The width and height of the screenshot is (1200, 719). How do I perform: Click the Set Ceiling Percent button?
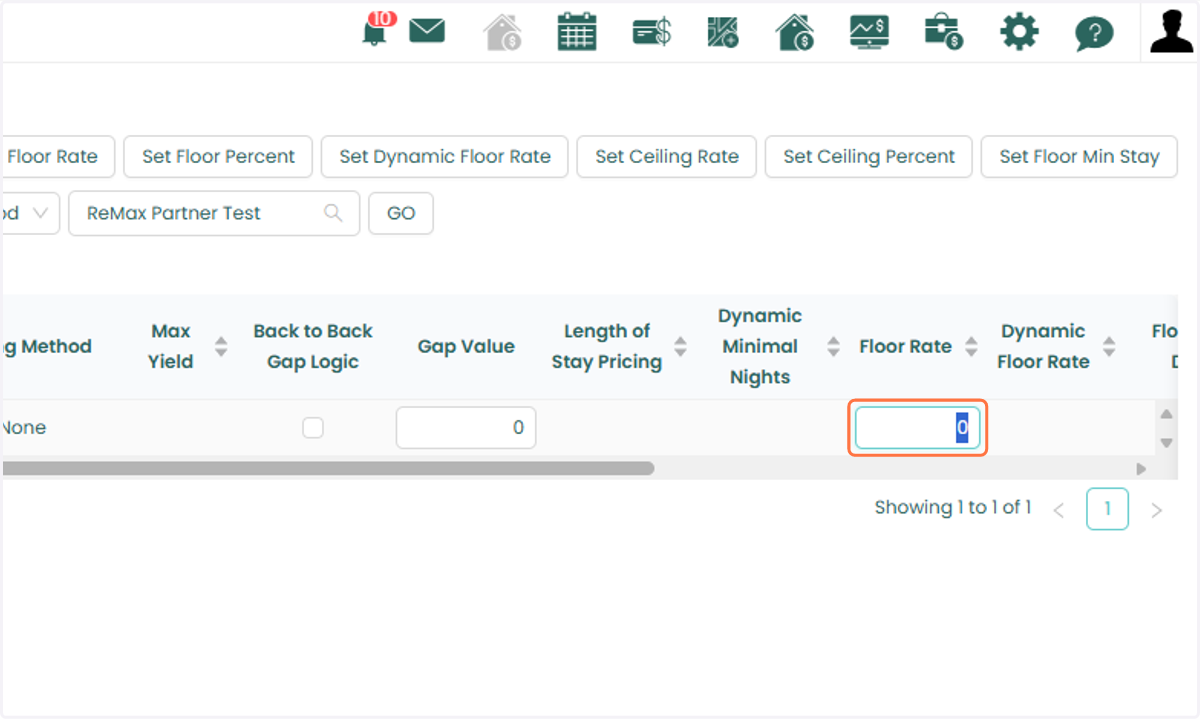[869, 157]
